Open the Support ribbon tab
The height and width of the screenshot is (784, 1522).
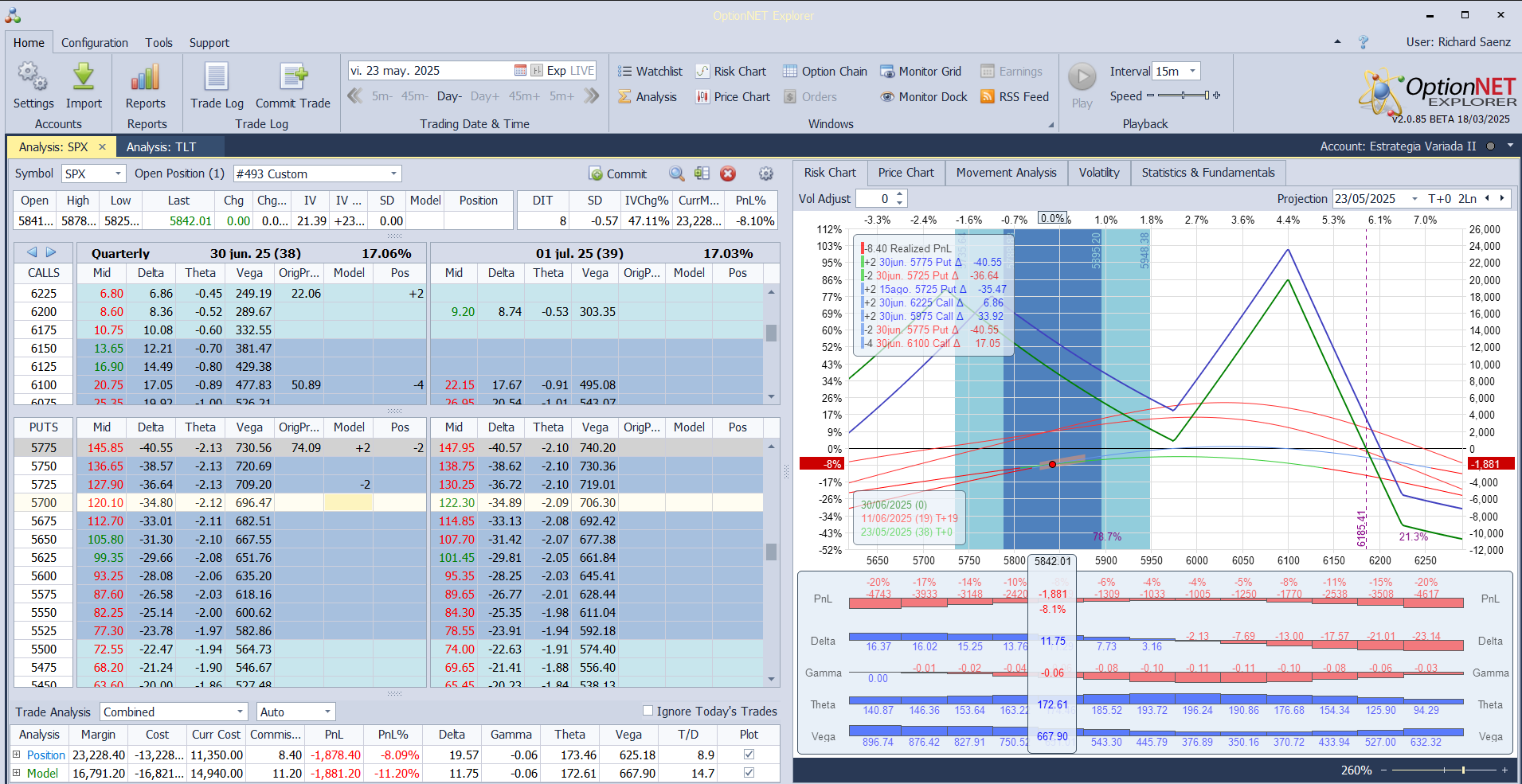click(x=209, y=43)
